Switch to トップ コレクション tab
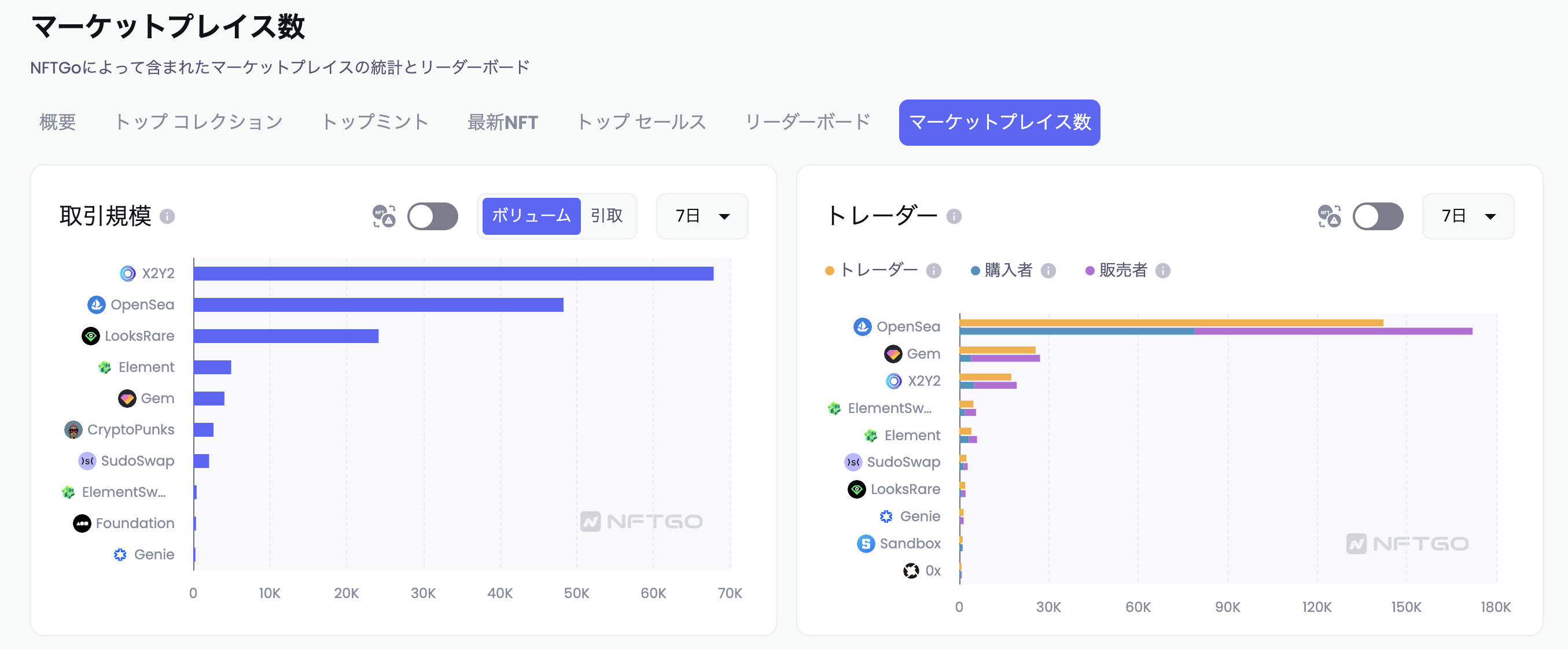 click(x=198, y=122)
